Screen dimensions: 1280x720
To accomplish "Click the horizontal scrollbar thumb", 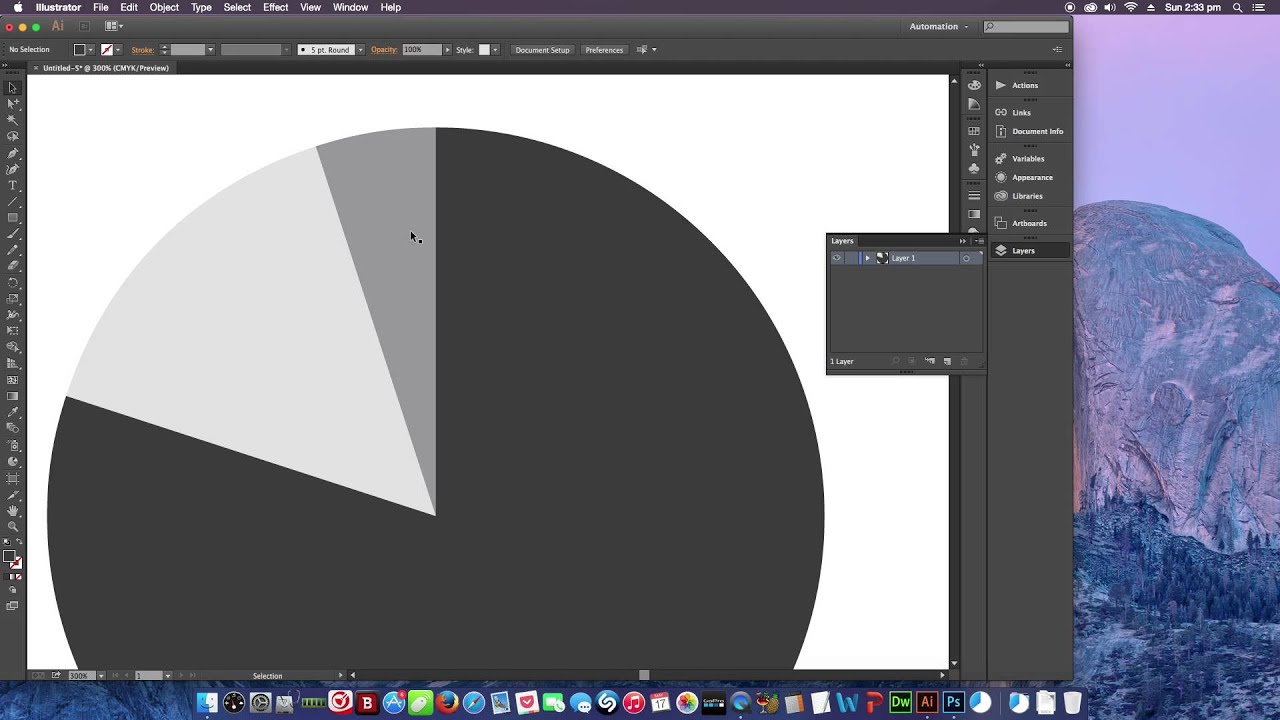I will 644,675.
